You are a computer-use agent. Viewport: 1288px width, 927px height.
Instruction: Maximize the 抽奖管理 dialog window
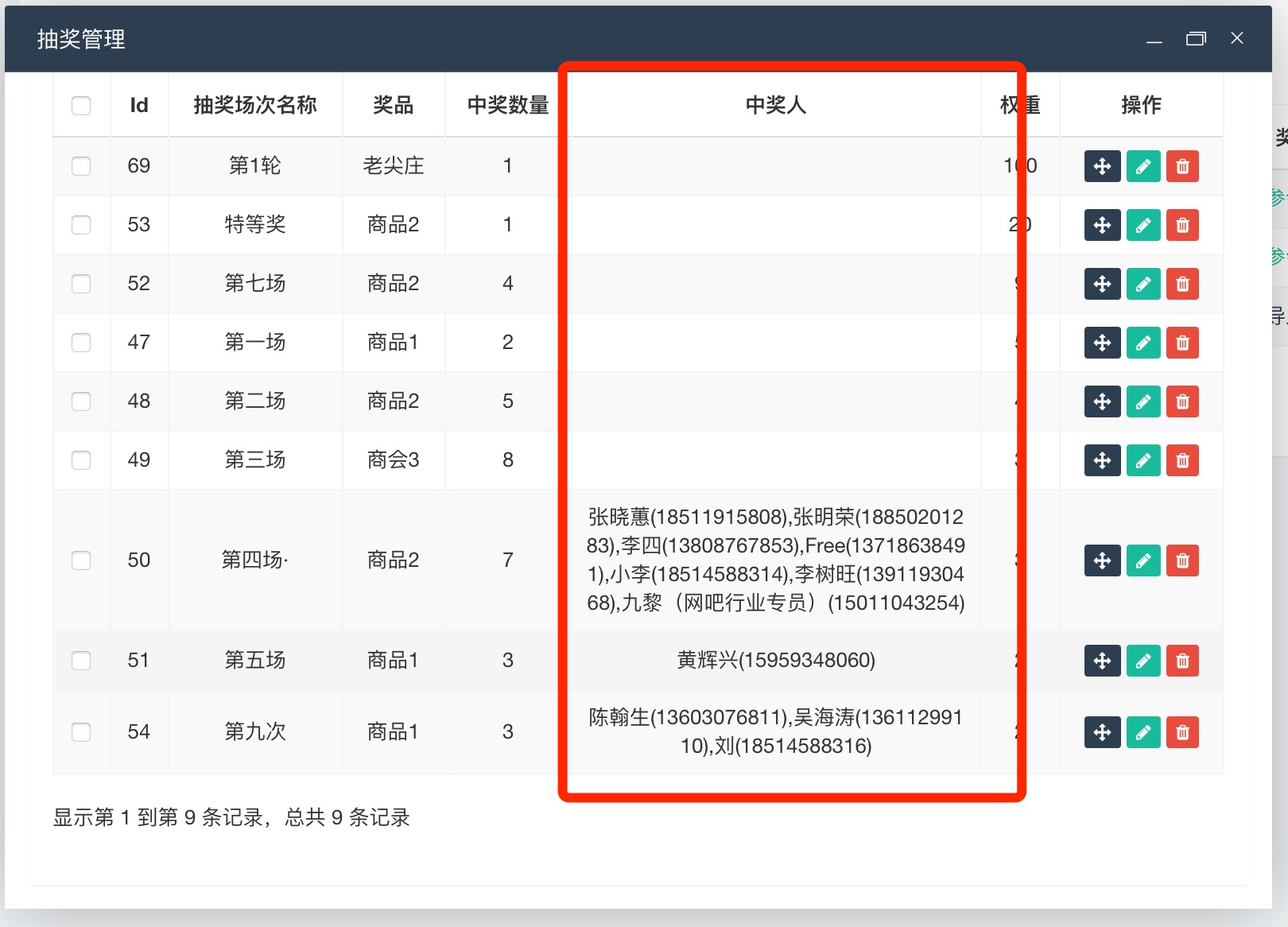click(x=1196, y=38)
